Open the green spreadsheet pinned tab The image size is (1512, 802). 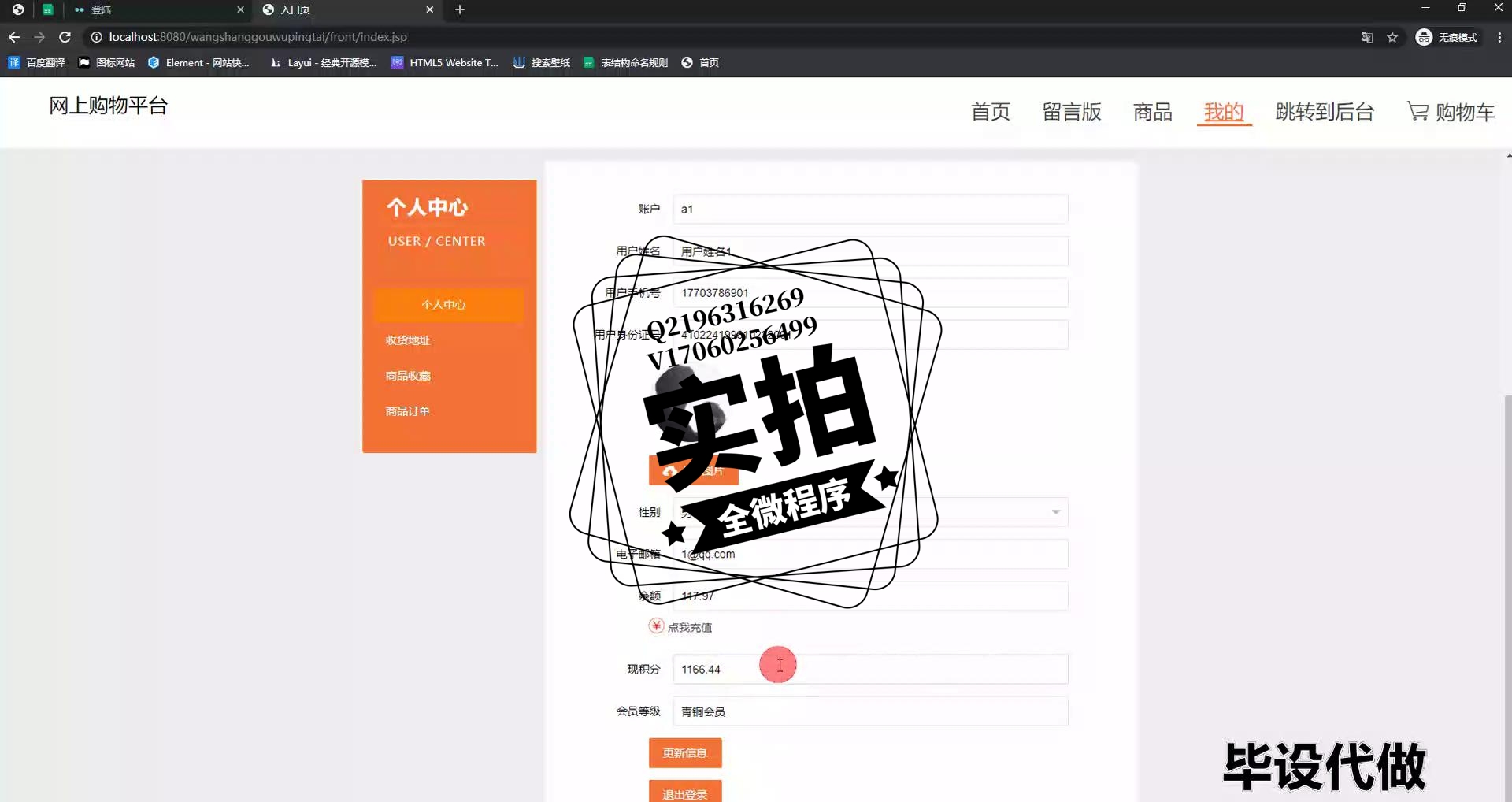point(48,9)
